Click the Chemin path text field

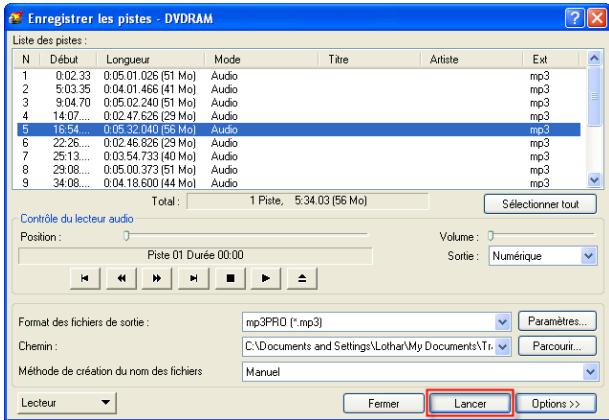pos(369,346)
